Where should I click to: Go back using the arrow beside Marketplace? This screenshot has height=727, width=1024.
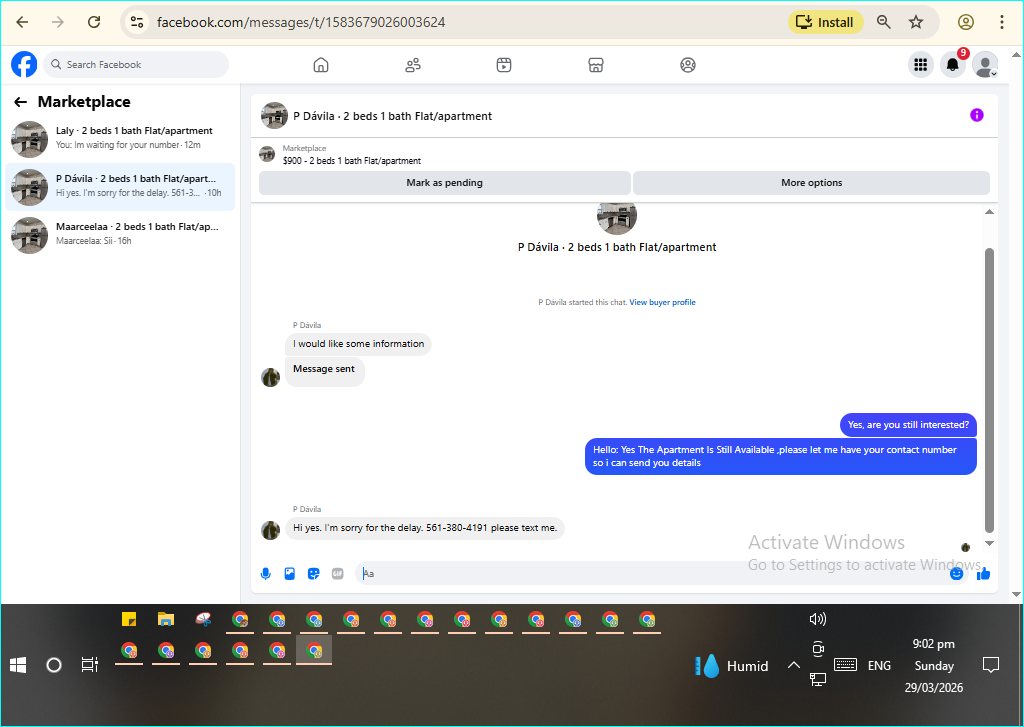coord(21,102)
